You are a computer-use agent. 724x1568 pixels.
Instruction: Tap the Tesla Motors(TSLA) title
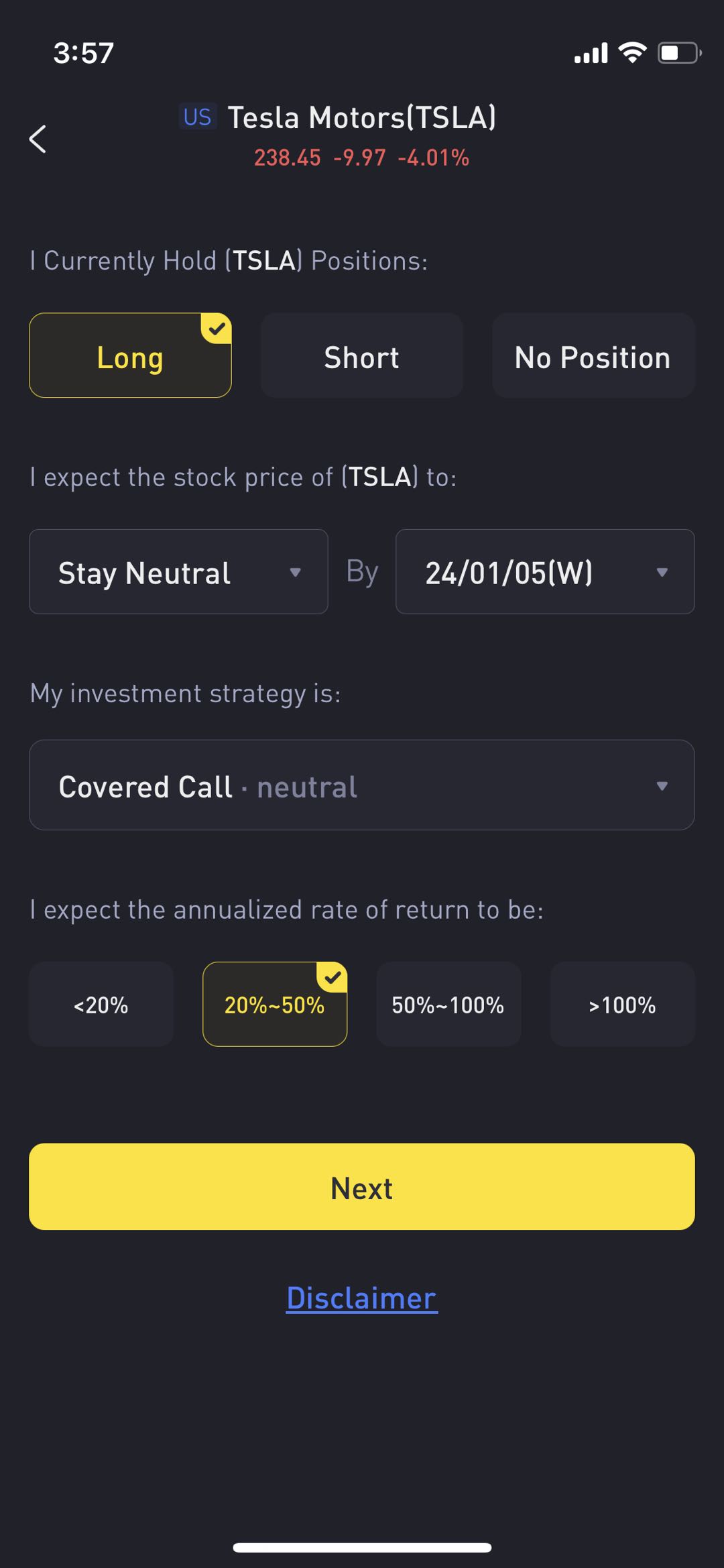[362, 117]
